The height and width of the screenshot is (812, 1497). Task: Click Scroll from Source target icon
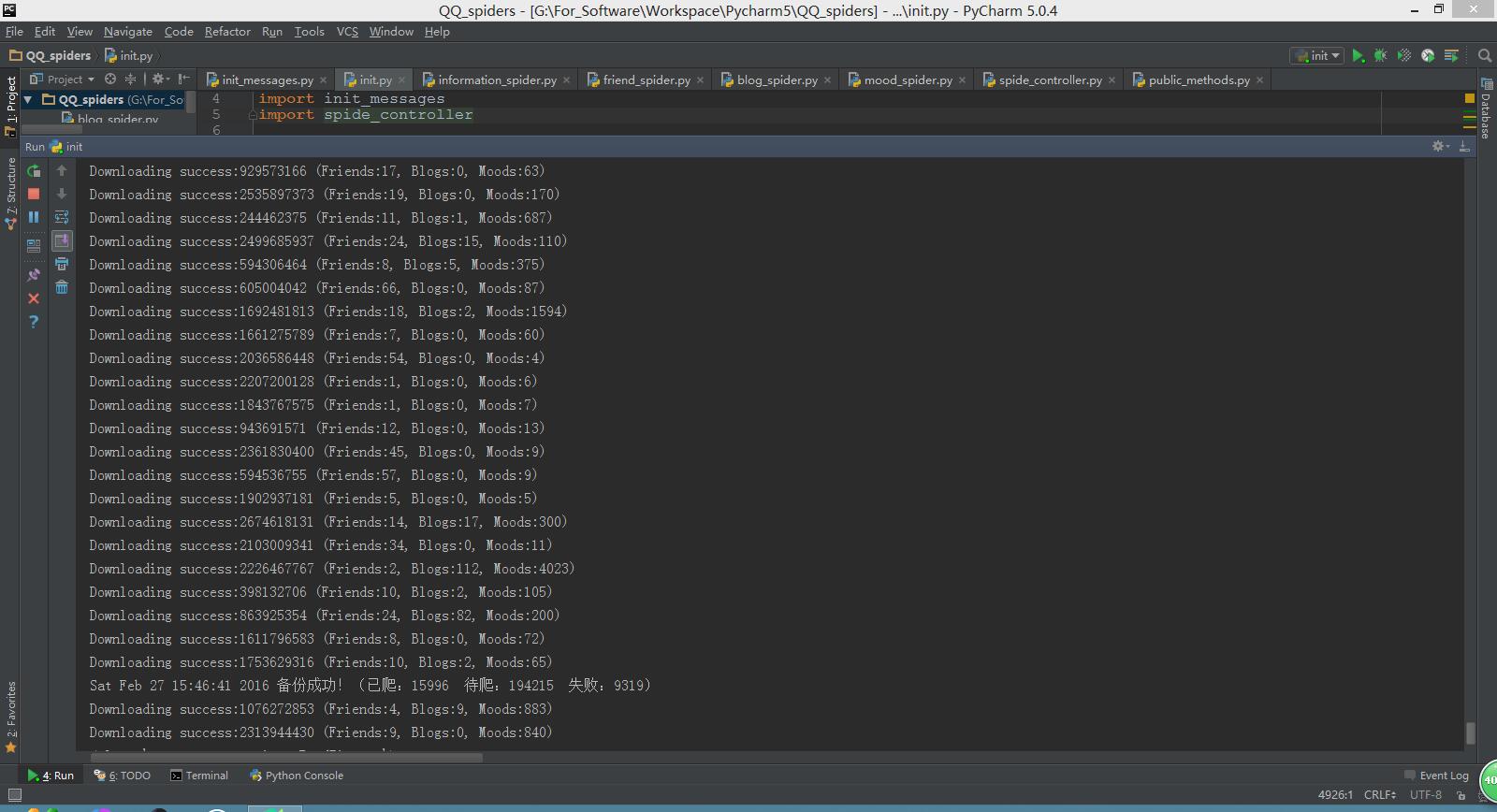[110, 80]
